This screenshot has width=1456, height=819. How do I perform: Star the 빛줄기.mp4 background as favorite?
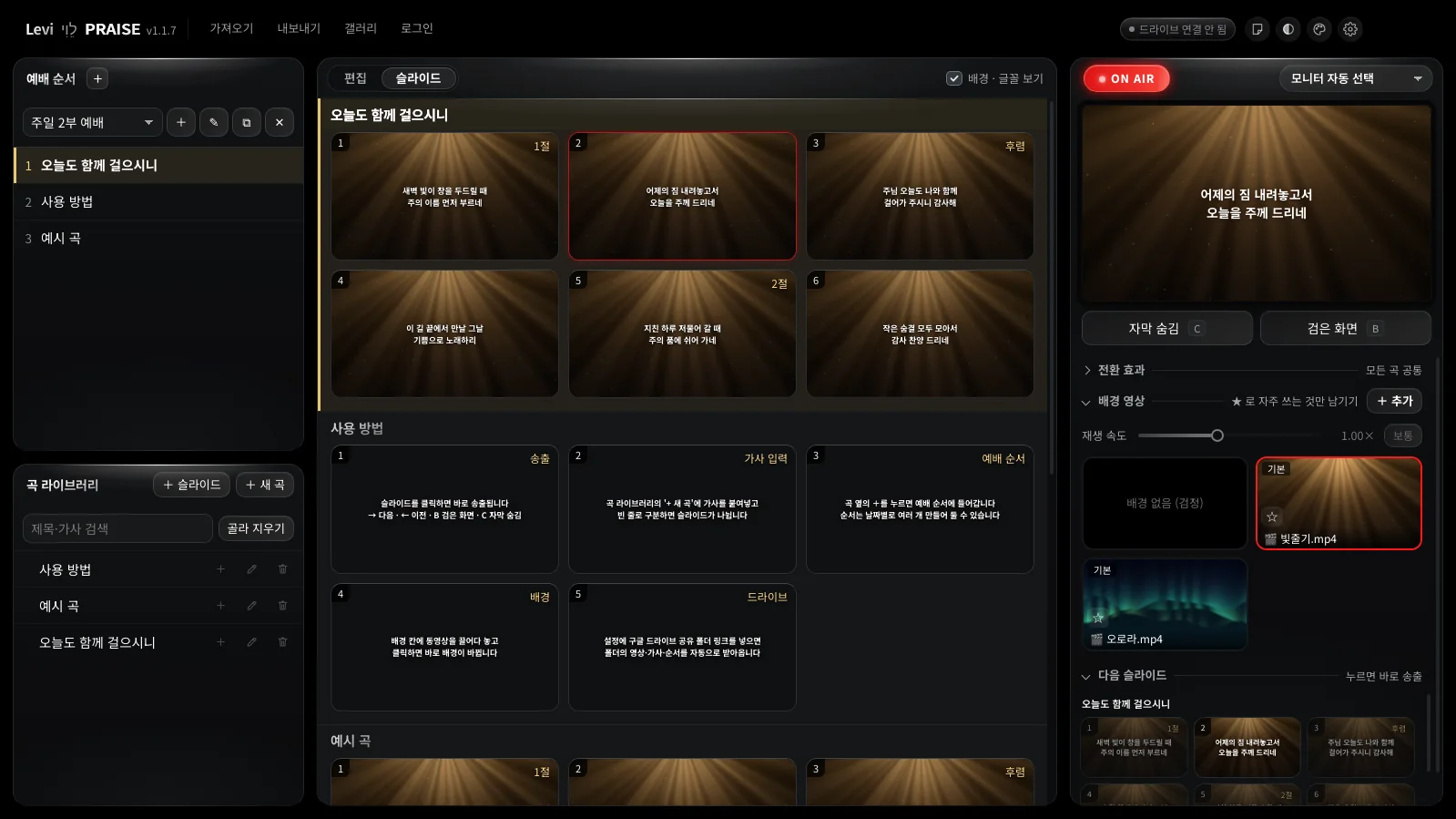(1272, 517)
